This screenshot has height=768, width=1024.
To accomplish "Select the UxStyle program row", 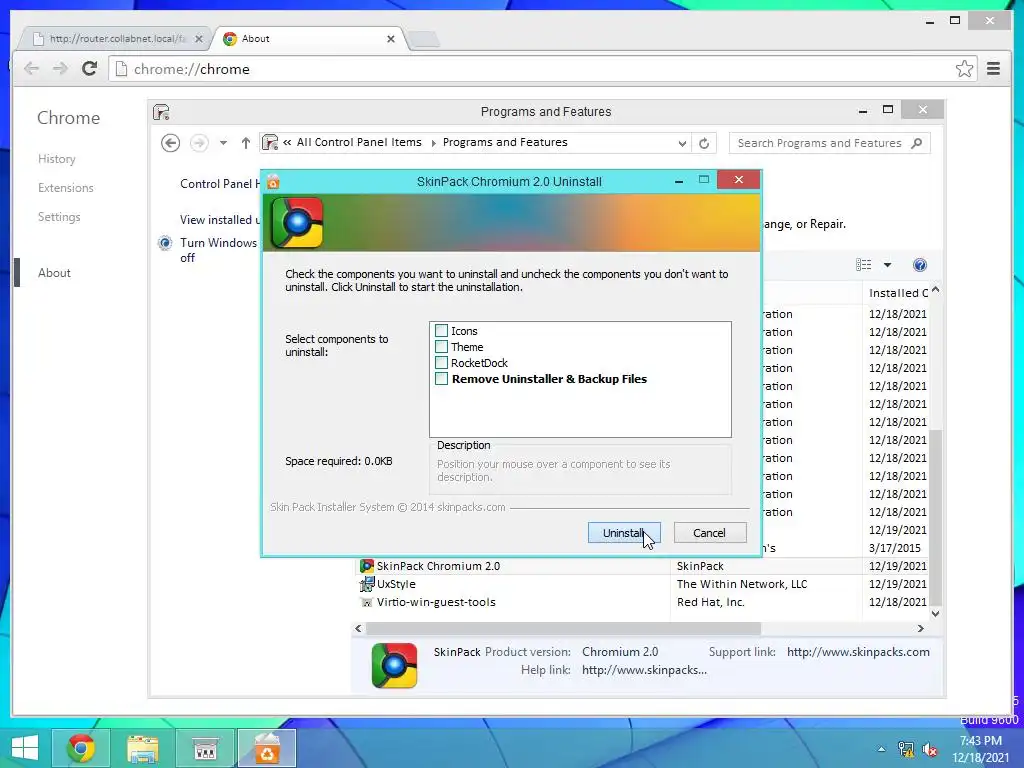I will (643, 584).
